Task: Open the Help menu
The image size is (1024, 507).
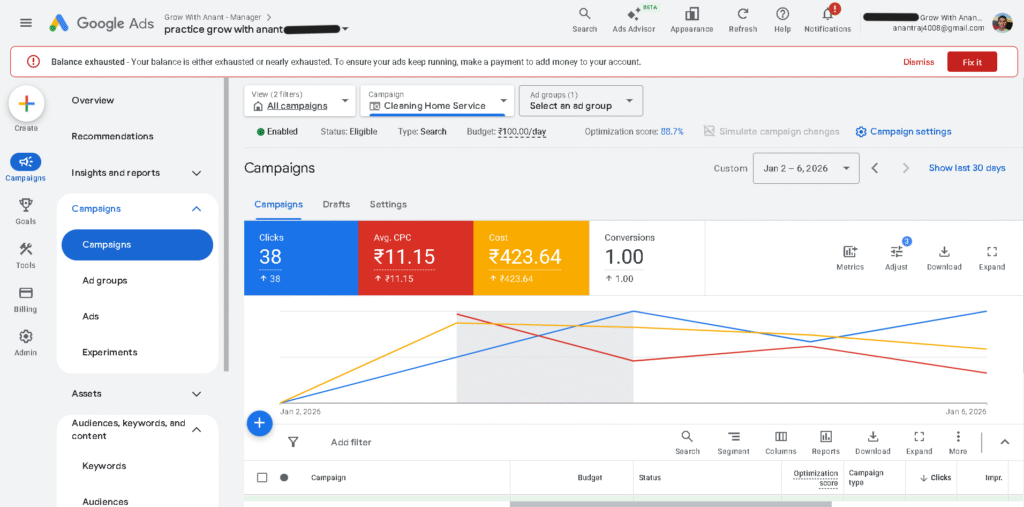Action: 782,20
